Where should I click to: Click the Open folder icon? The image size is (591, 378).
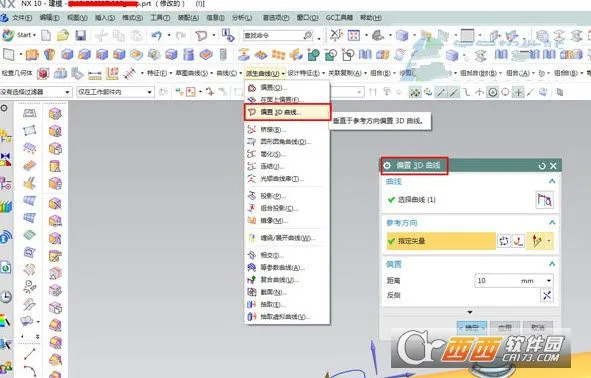tap(63, 35)
